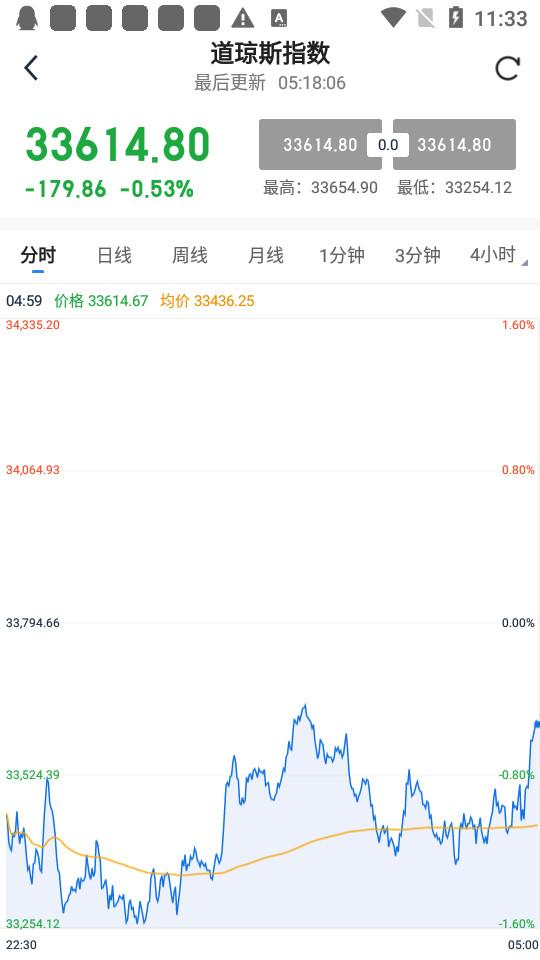Viewport: 540px width, 960px height.
Task: Tap the 34,335.20 axis label
Action: coord(33,324)
